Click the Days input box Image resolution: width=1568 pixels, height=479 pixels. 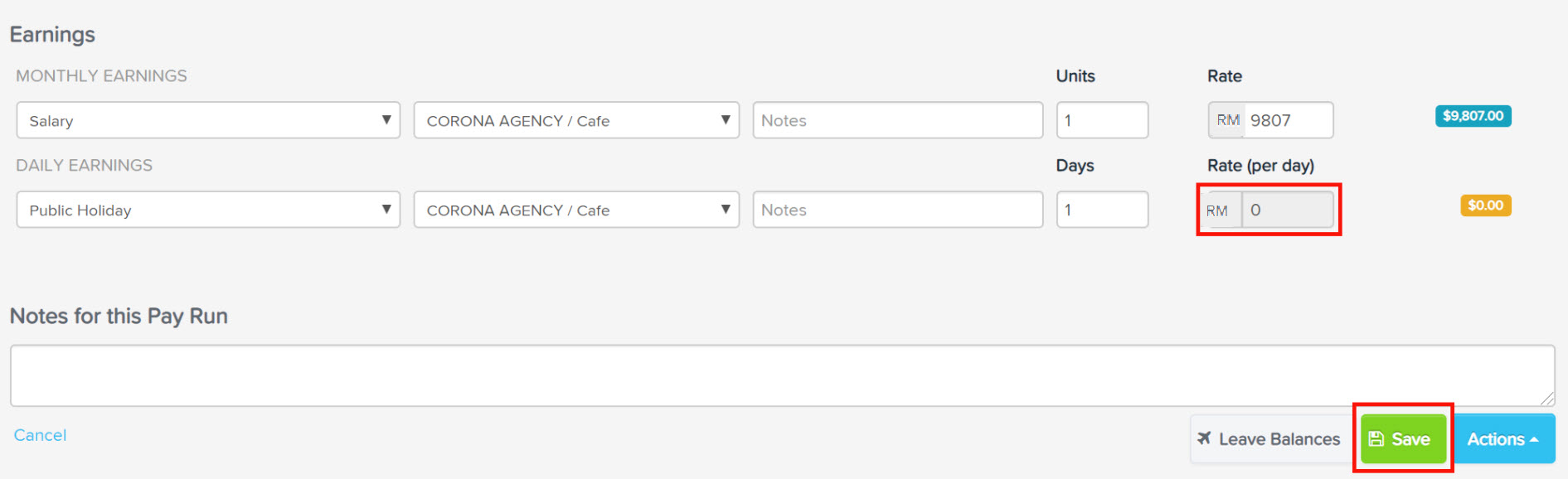point(1101,210)
